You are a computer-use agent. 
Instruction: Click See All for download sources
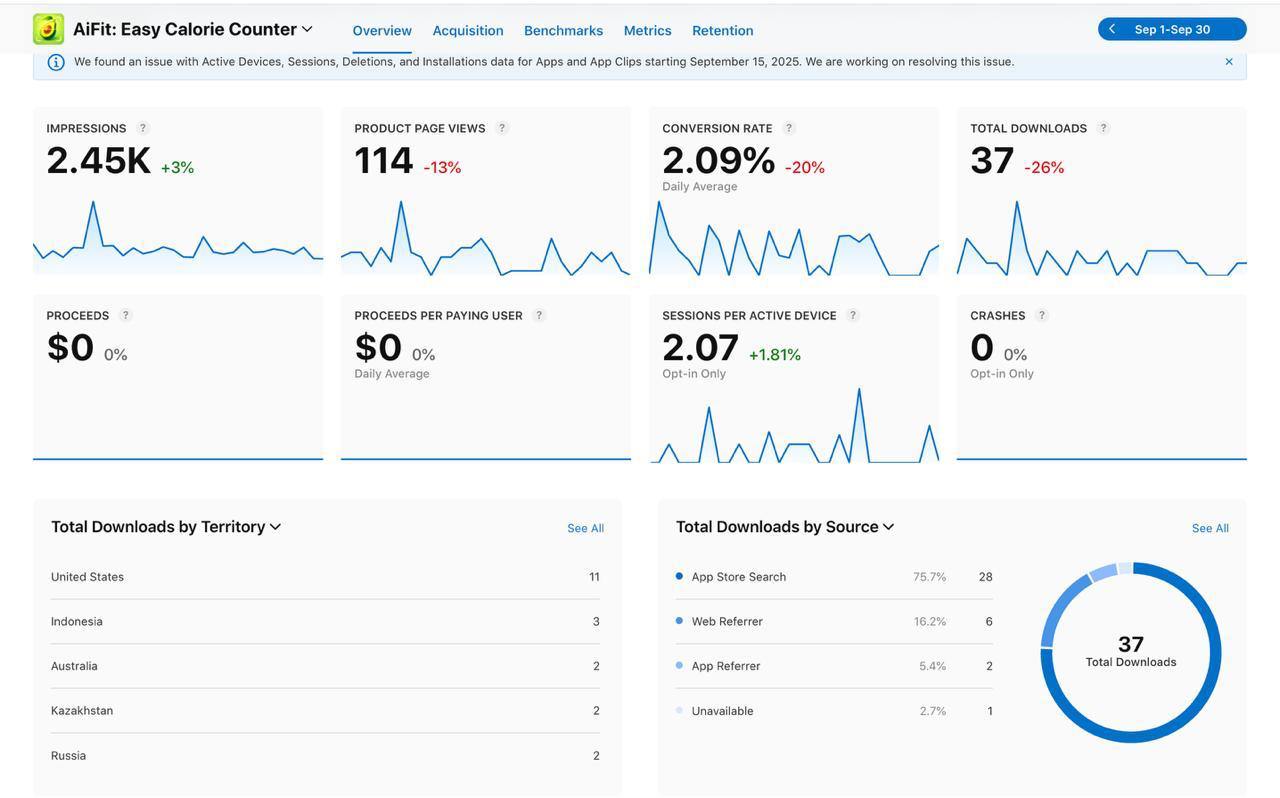(x=1210, y=528)
